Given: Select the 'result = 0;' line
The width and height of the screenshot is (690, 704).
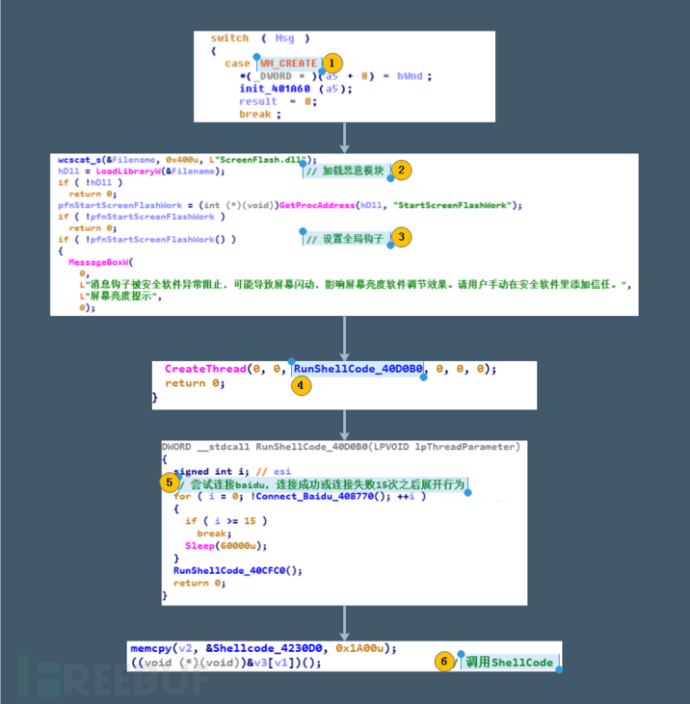Looking at the screenshot, I should click(278, 101).
